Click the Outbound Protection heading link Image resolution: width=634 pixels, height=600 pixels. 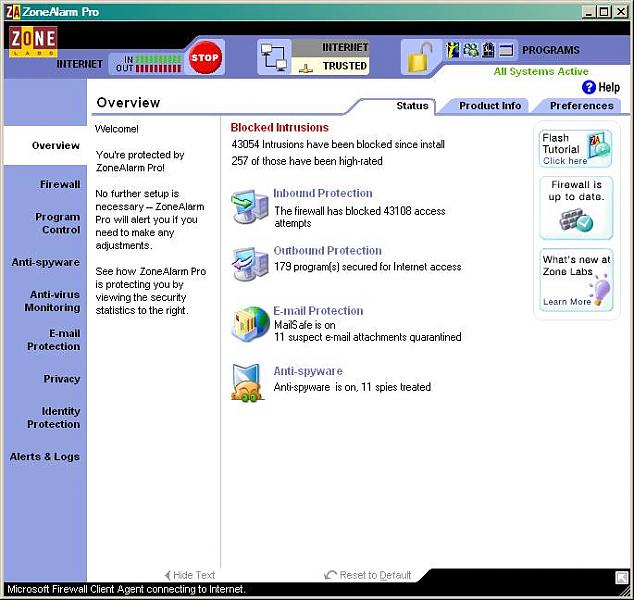pos(328,251)
